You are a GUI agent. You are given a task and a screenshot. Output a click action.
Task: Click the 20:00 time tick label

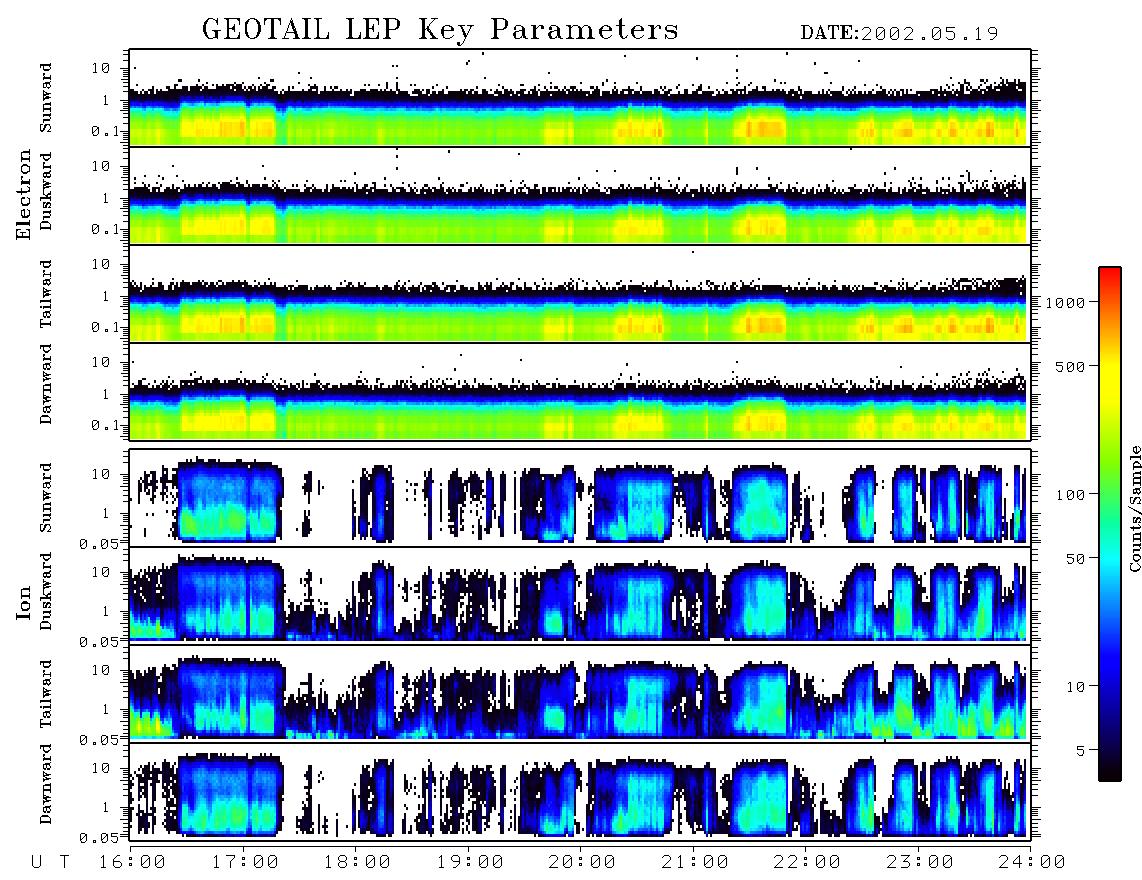(582, 863)
